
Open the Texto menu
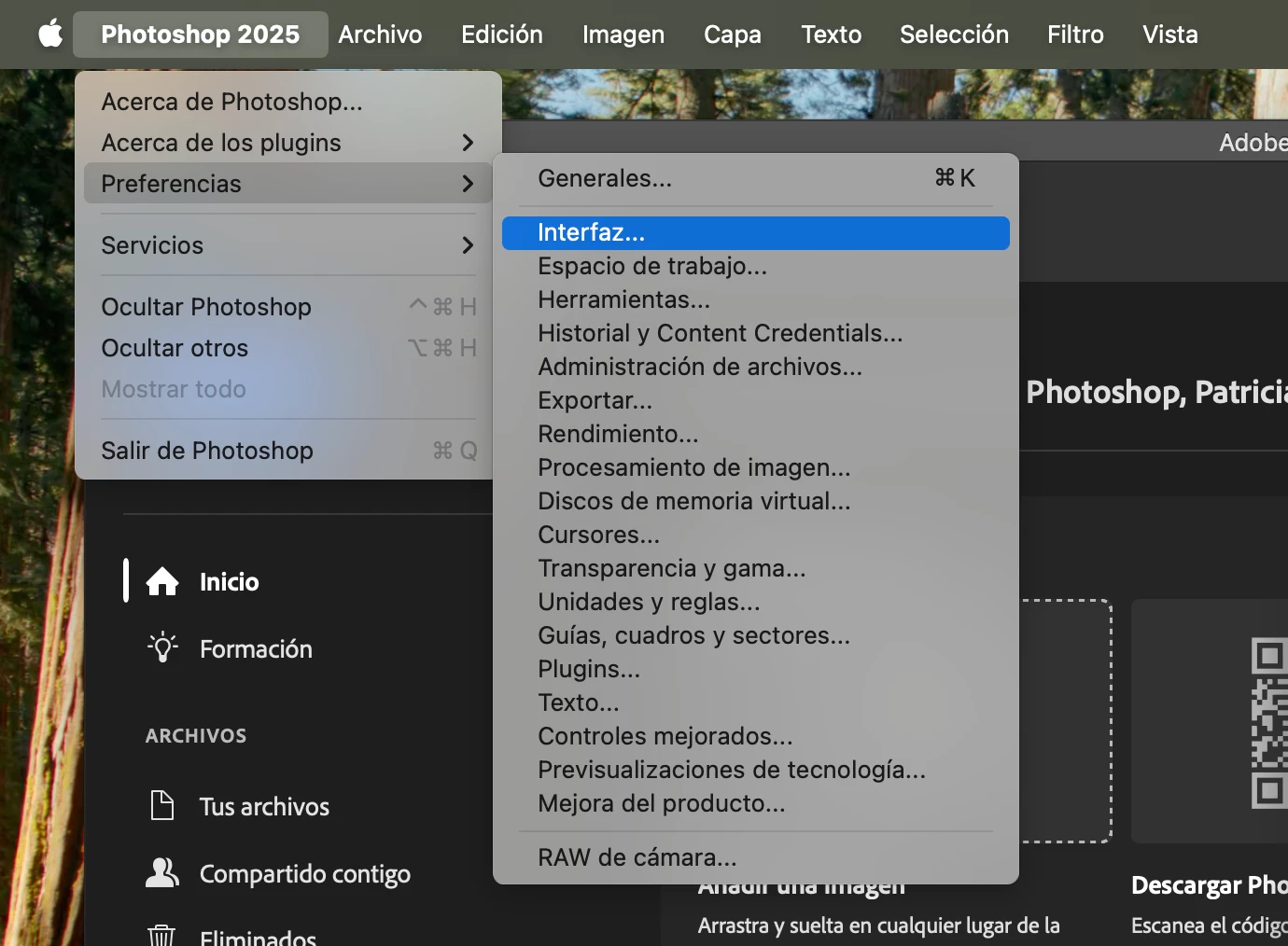(832, 35)
